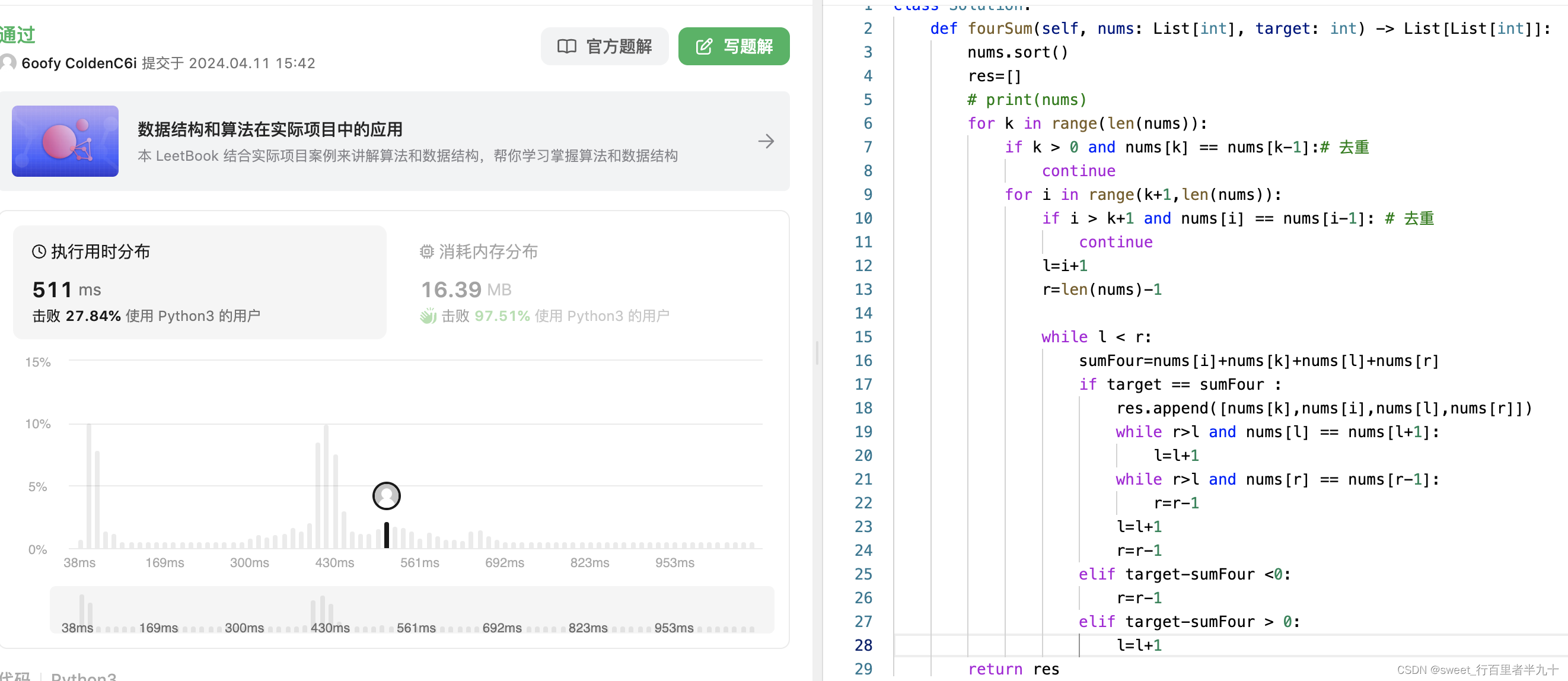Click line number 28 in code gutter

click(x=862, y=645)
